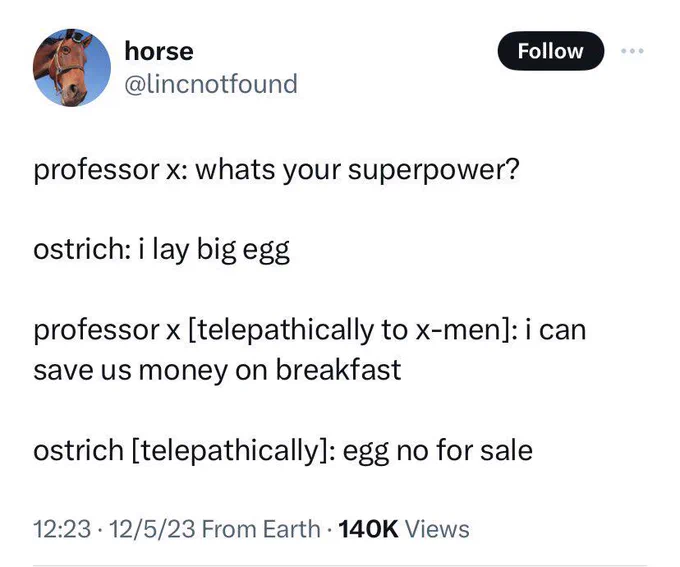This screenshot has height=567, width=680.
Task: Click the line "egg no for sale"
Action: (x=438, y=450)
